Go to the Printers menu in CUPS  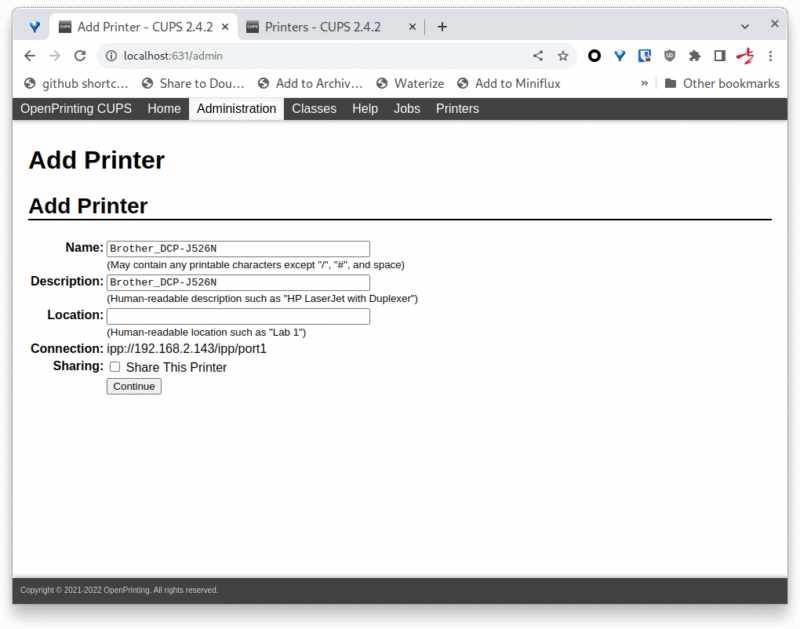pos(457,108)
